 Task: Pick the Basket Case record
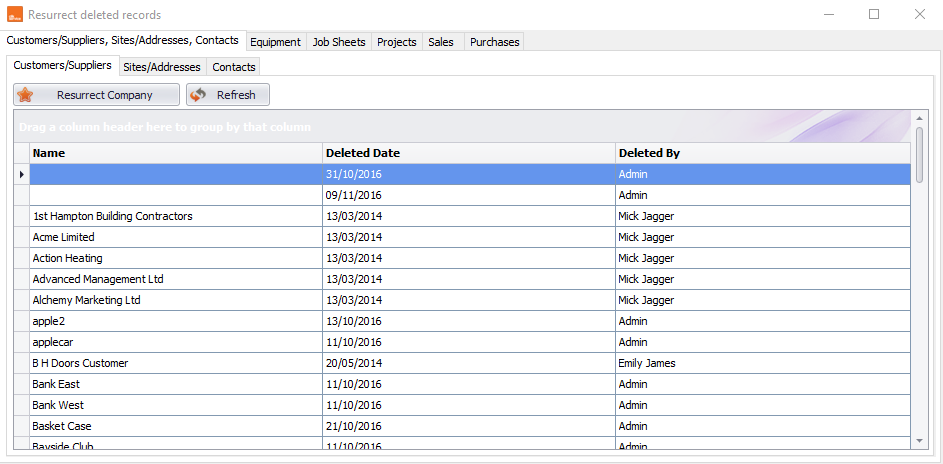(462, 426)
